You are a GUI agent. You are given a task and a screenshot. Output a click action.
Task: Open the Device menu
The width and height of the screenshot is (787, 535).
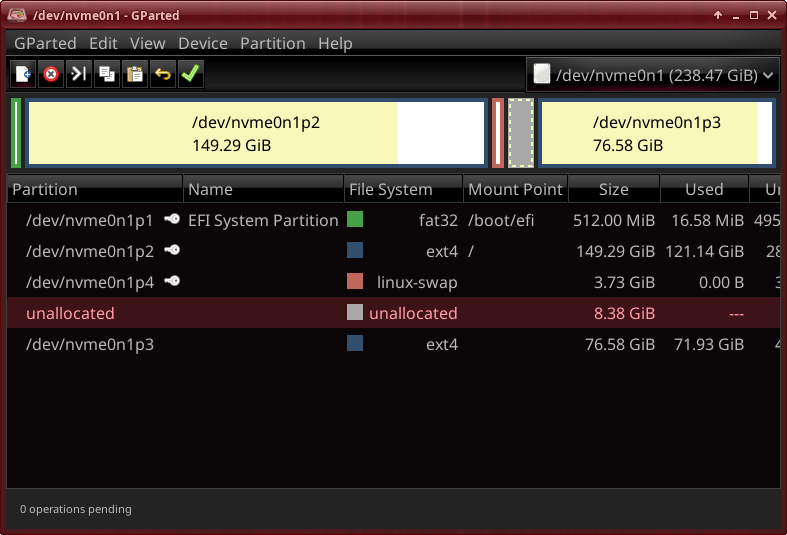click(203, 43)
